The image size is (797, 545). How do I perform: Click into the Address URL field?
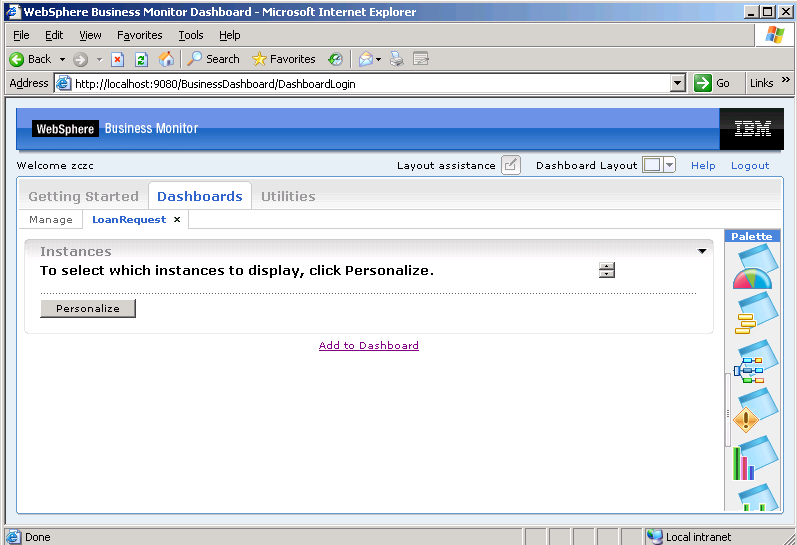371,83
